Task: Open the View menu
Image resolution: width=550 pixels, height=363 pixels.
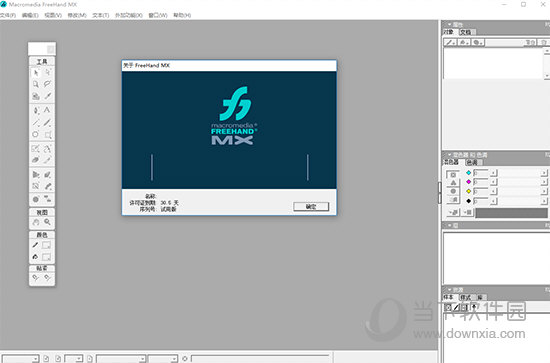Action: point(53,15)
